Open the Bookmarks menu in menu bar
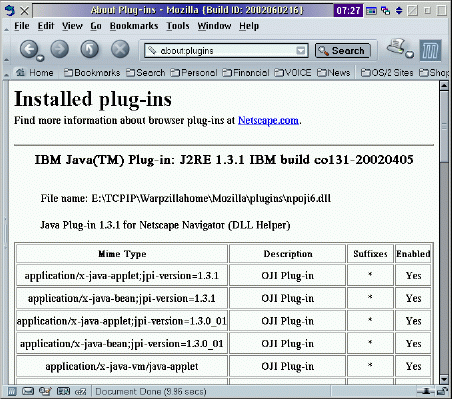Viewport: 452px width, 399px height. (x=134, y=26)
